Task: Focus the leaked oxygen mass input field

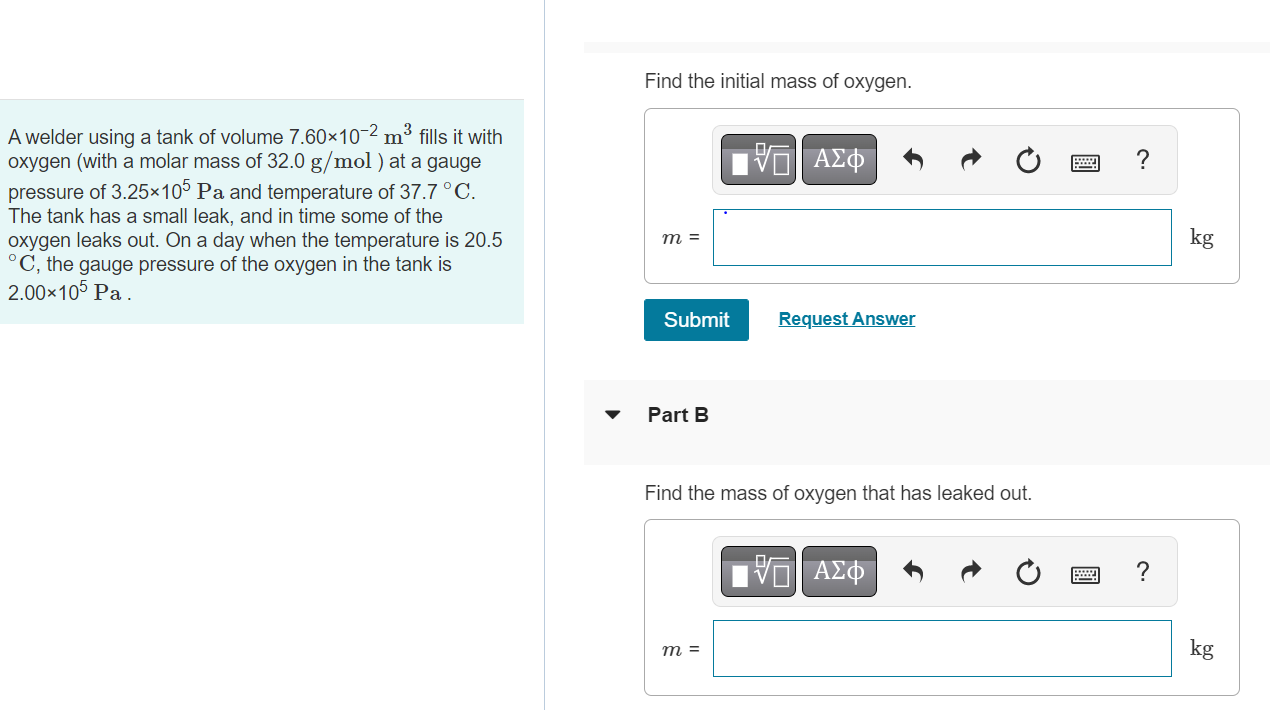Action: click(942, 648)
